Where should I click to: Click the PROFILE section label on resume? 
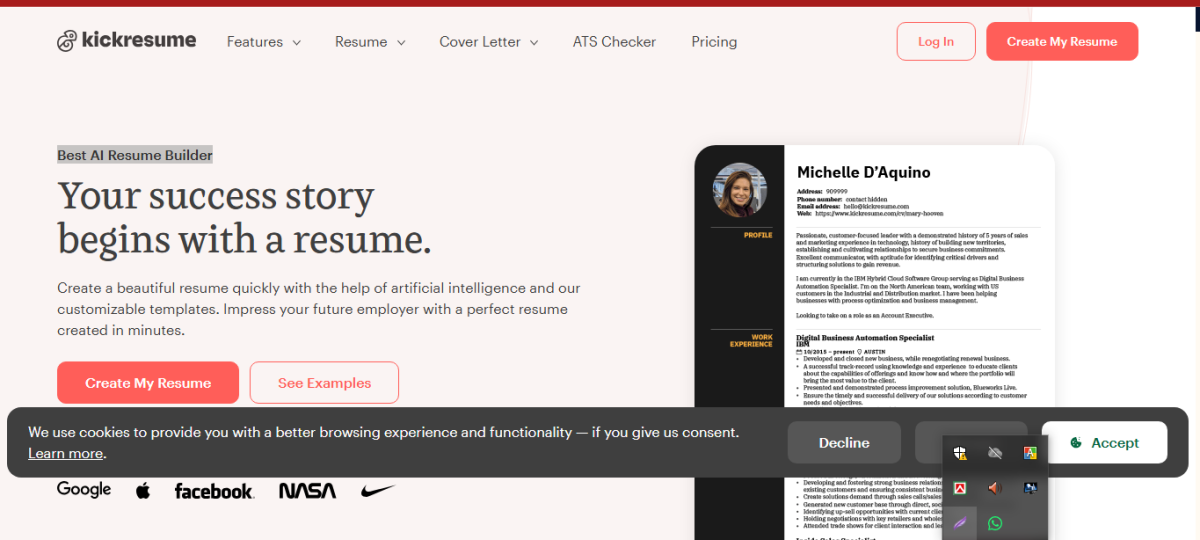pos(758,235)
